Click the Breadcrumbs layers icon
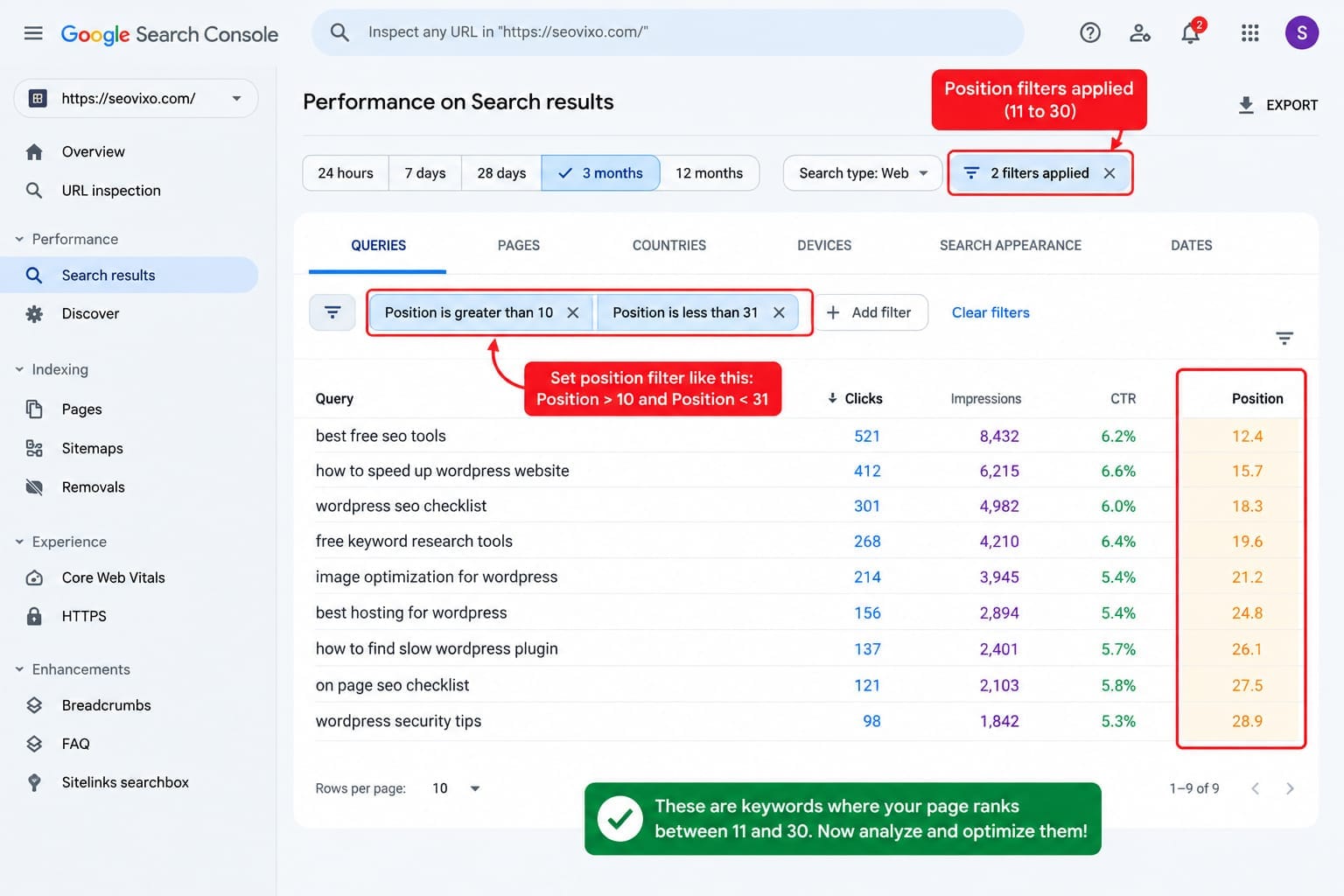The height and width of the screenshot is (896, 1344). coord(34,705)
